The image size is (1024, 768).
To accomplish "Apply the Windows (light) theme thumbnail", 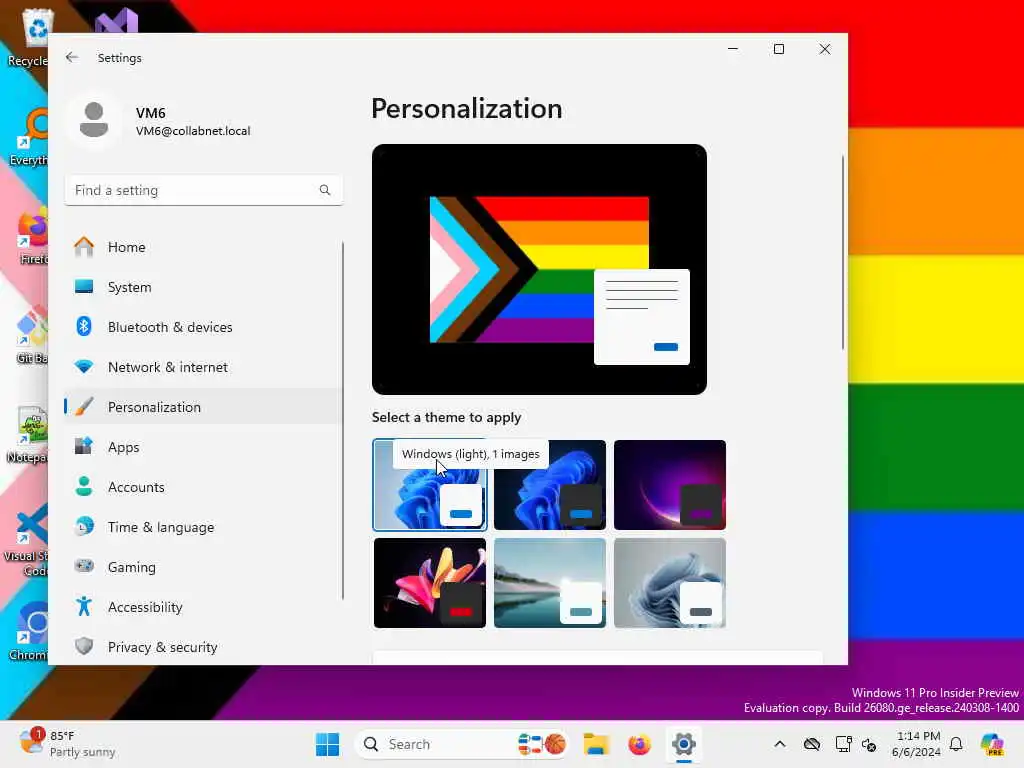I will coord(430,485).
